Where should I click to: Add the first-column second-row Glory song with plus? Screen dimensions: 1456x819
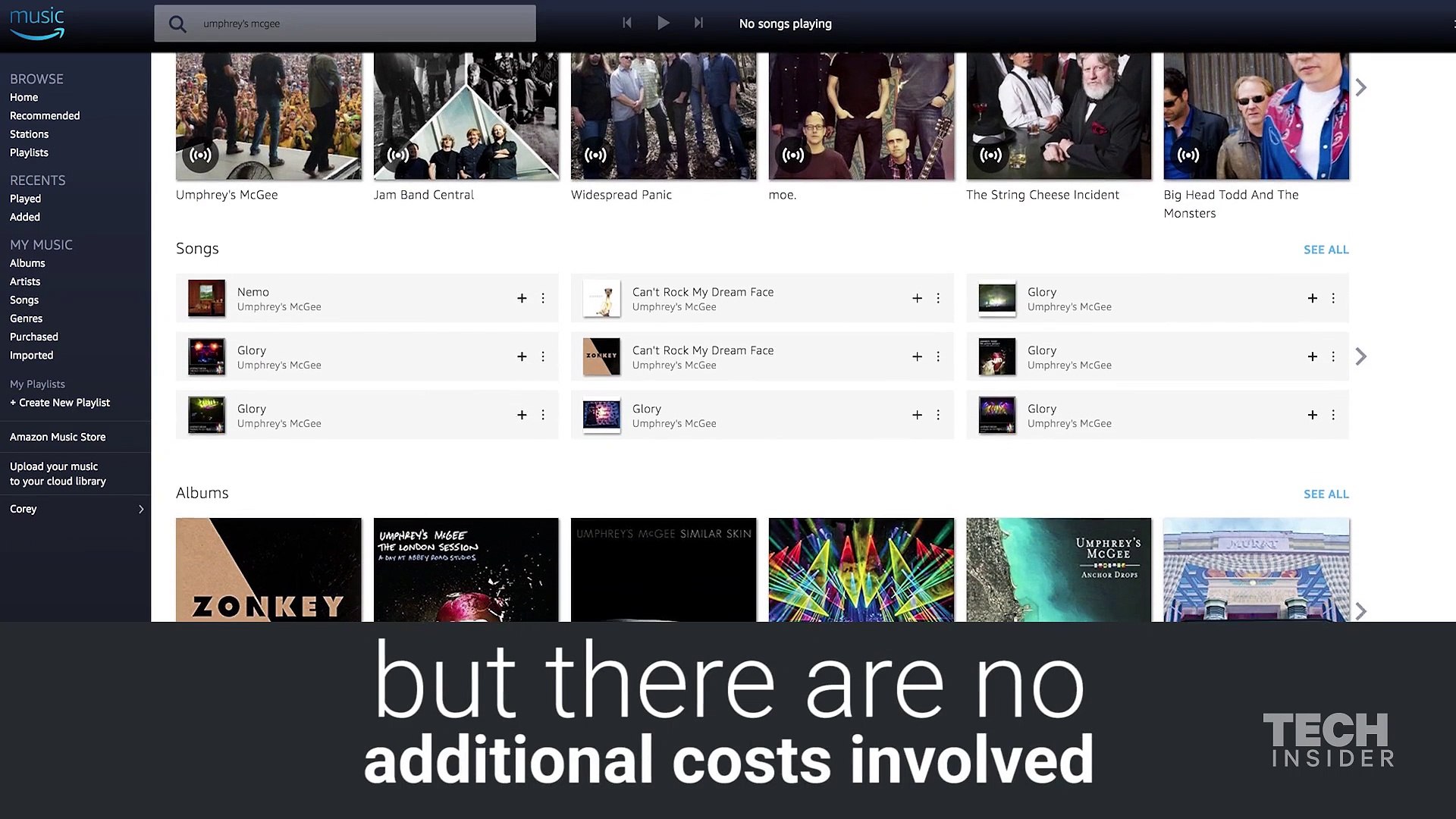click(522, 356)
